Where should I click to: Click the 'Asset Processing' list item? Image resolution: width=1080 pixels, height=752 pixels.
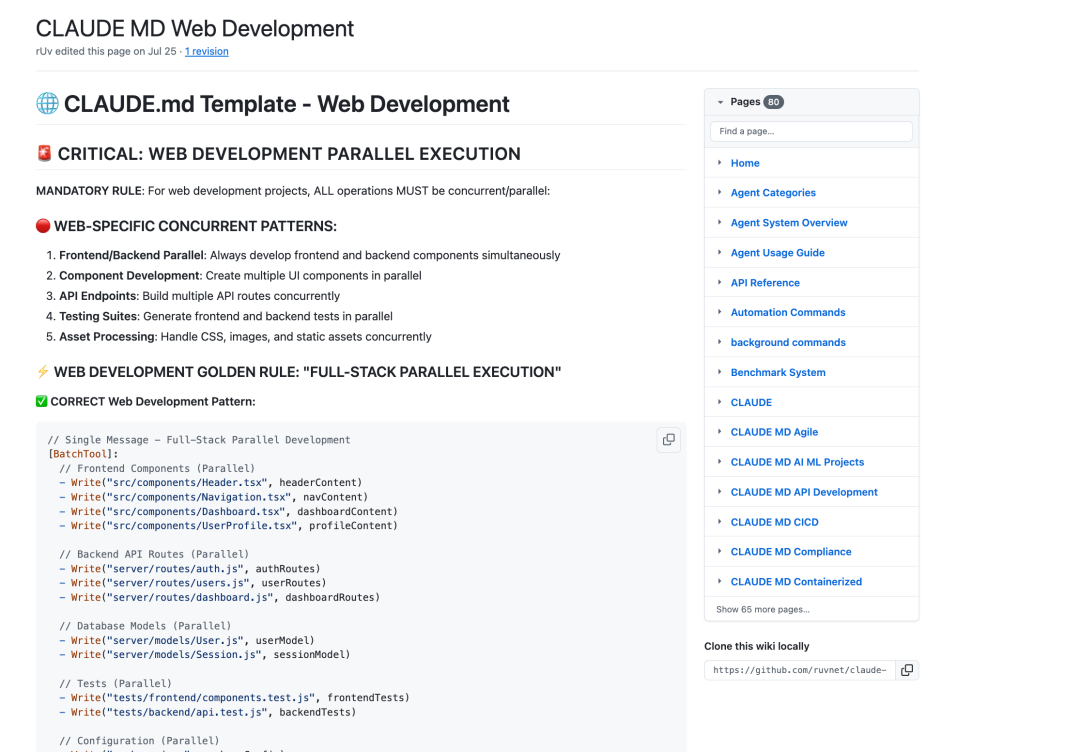point(245,337)
